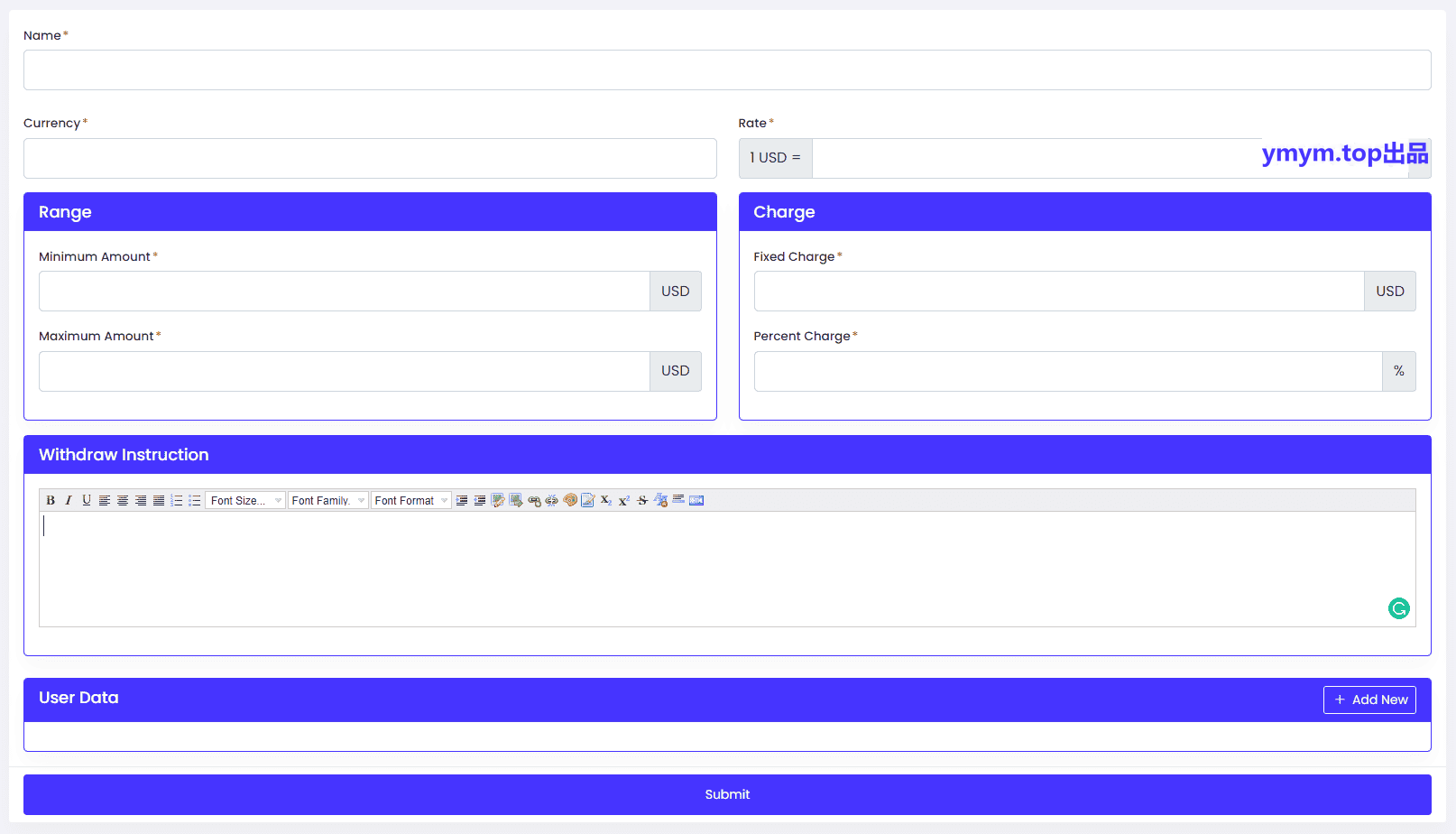1456x834 pixels.
Task: Justify text in the editor
Action: [159, 500]
